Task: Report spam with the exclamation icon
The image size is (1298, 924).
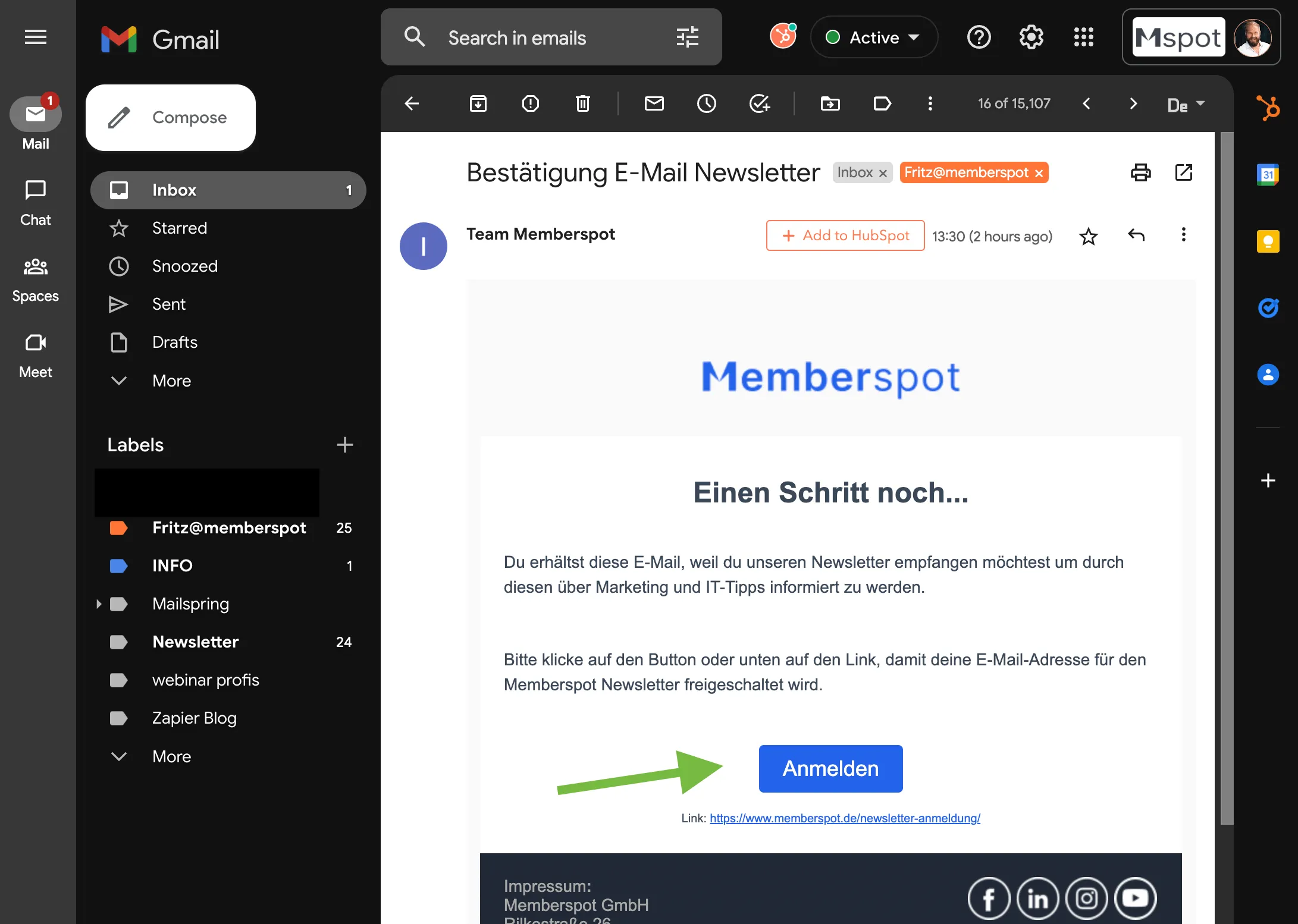Action: coord(530,103)
